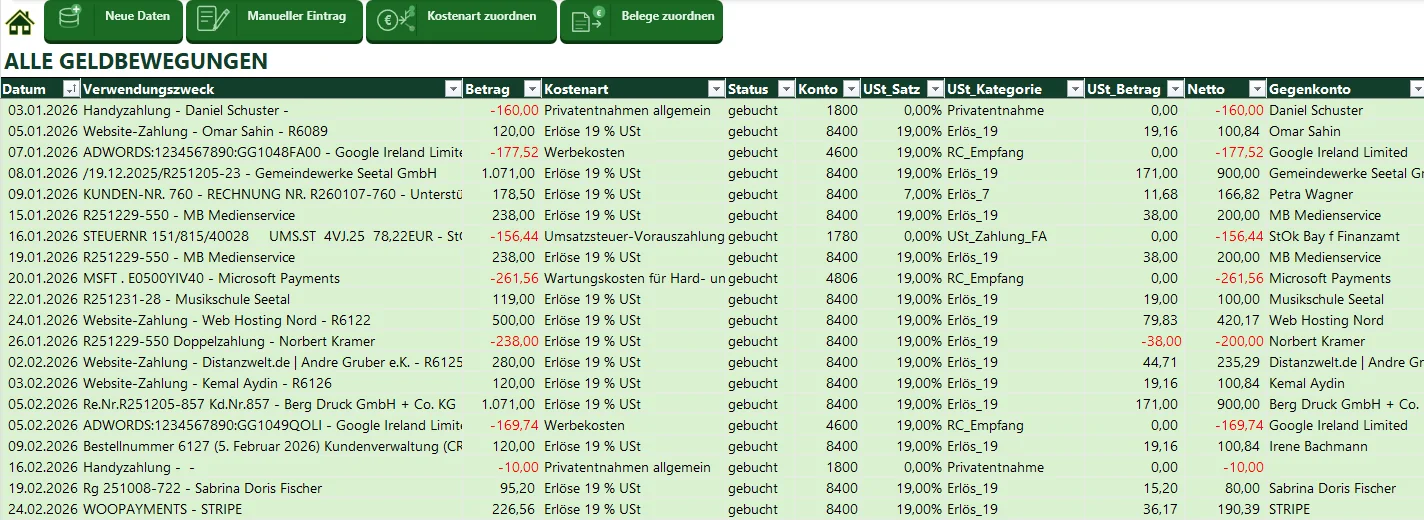Select 'R251229-550 Doppelzahlung - Norbert Kramer' cell
Screen dimensions: 1424x520
click(x=272, y=341)
